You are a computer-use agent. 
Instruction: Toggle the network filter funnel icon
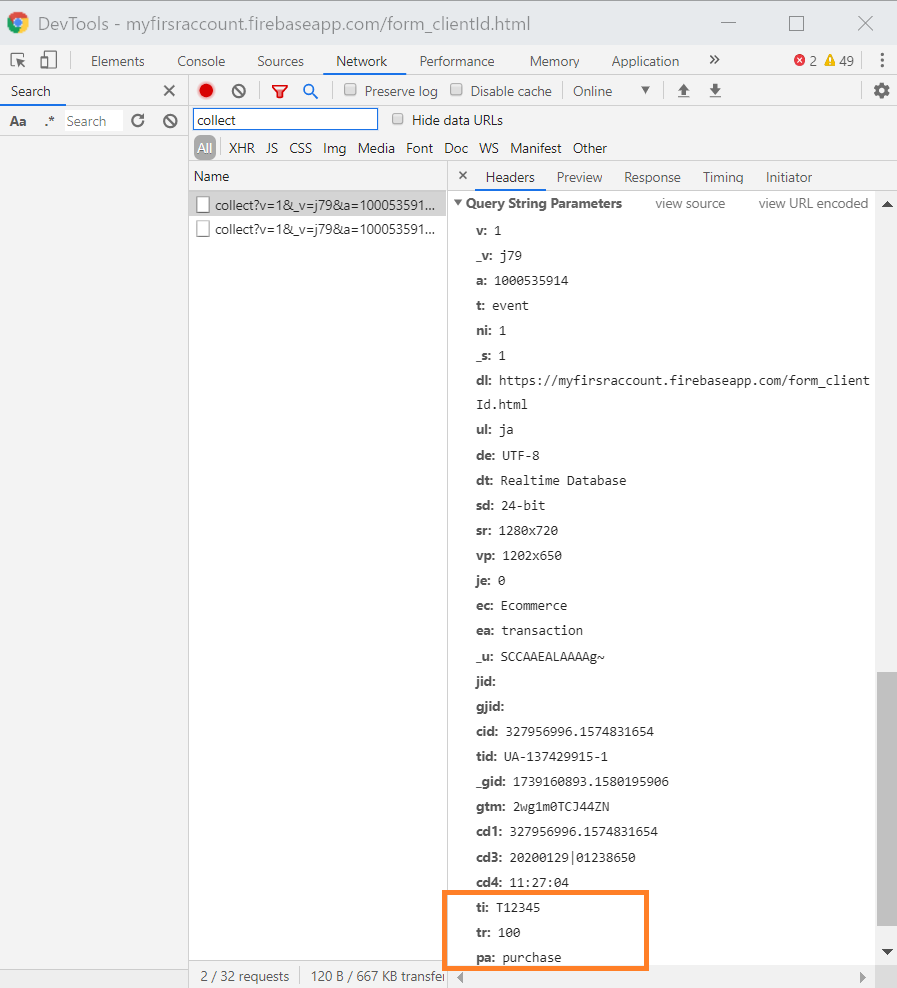click(x=280, y=91)
